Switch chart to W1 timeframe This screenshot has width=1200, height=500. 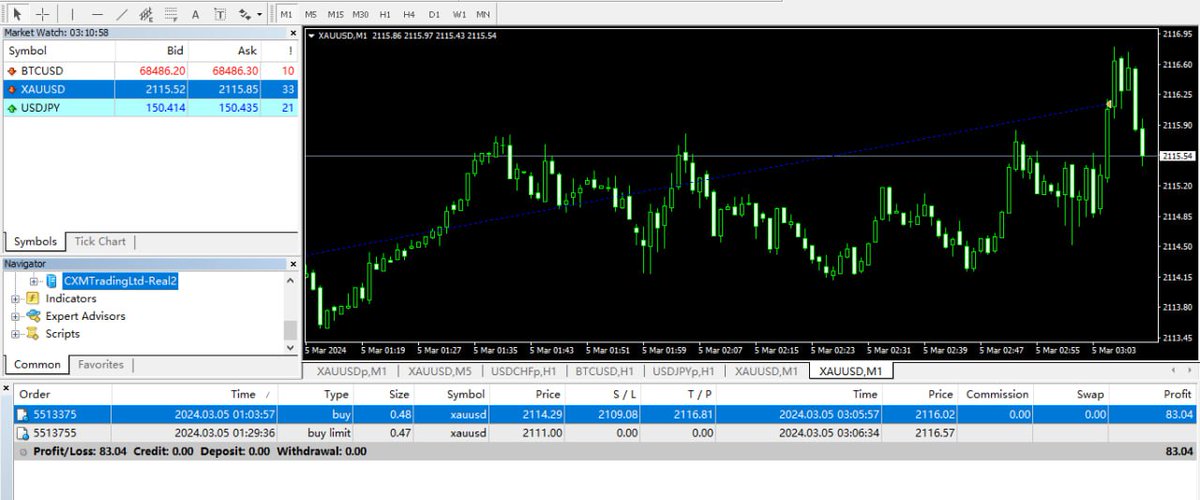coord(459,14)
